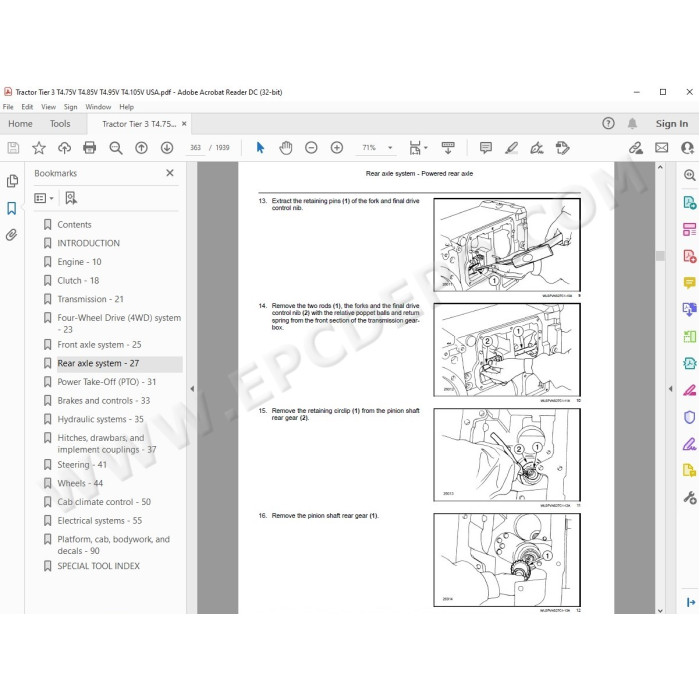
Task: Zoom out with minus button
Action: [311, 148]
